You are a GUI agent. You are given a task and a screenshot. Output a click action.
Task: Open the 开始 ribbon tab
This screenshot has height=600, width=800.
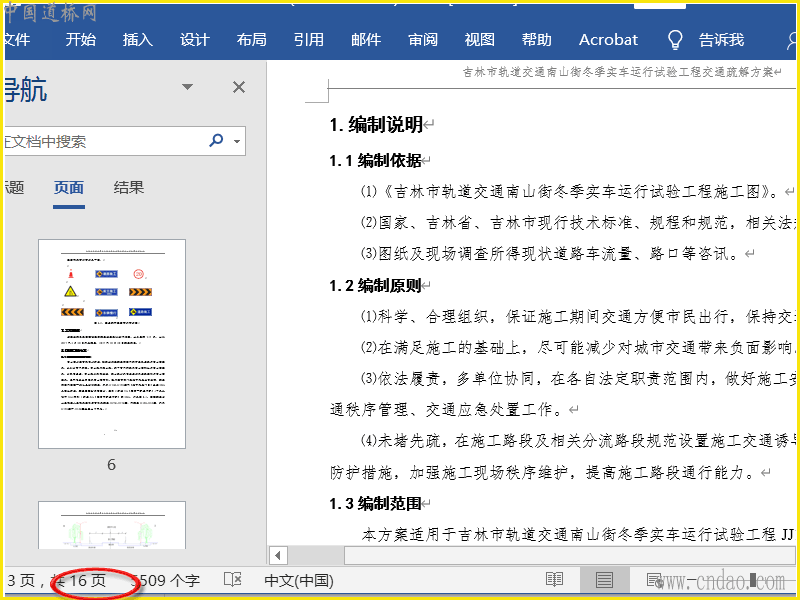pos(81,39)
